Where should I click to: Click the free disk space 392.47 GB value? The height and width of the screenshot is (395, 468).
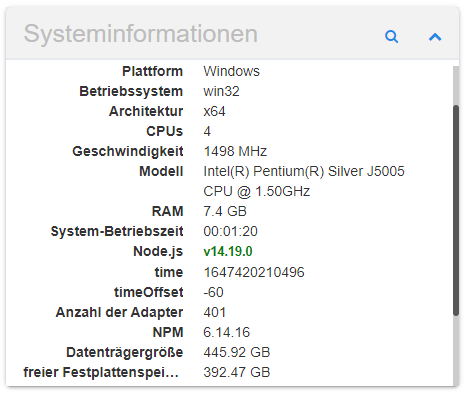[237, 372]
